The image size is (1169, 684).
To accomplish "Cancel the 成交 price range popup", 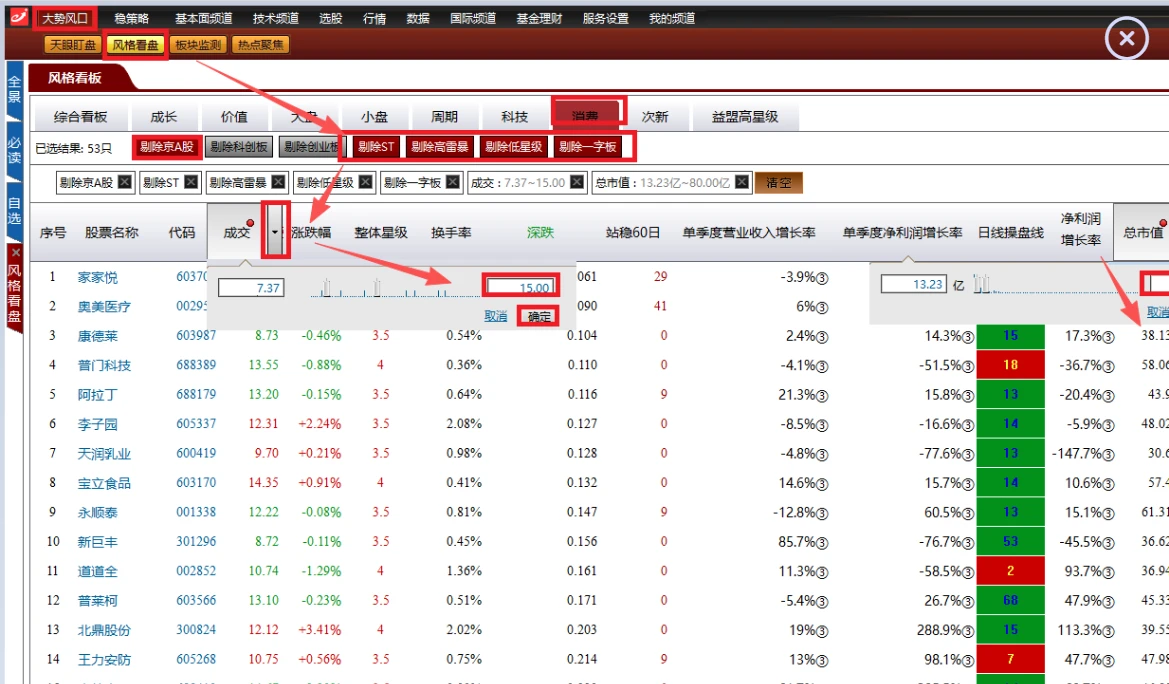I will (x=495, y=316).
